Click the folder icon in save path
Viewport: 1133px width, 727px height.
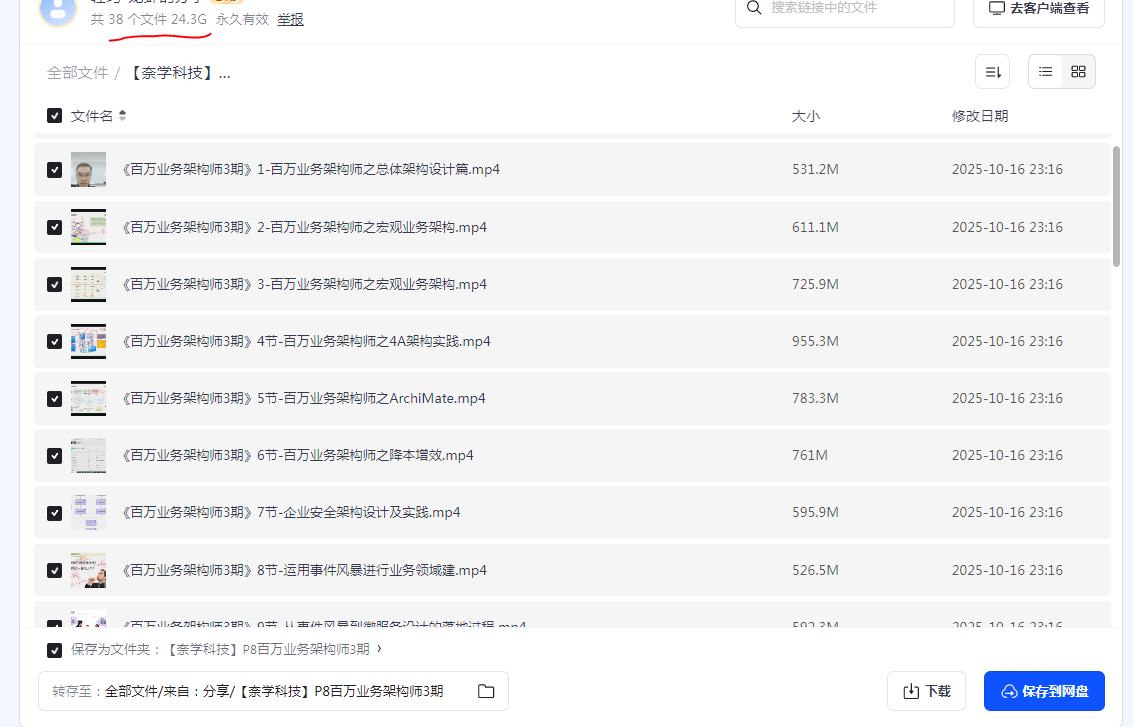pyautogui.click(x=486, y=691)
